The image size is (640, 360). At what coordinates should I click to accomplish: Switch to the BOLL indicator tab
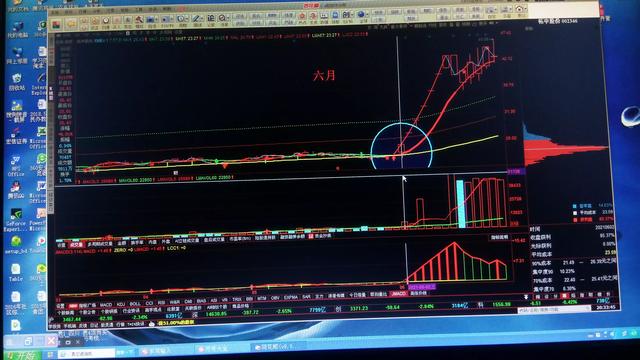135,304
